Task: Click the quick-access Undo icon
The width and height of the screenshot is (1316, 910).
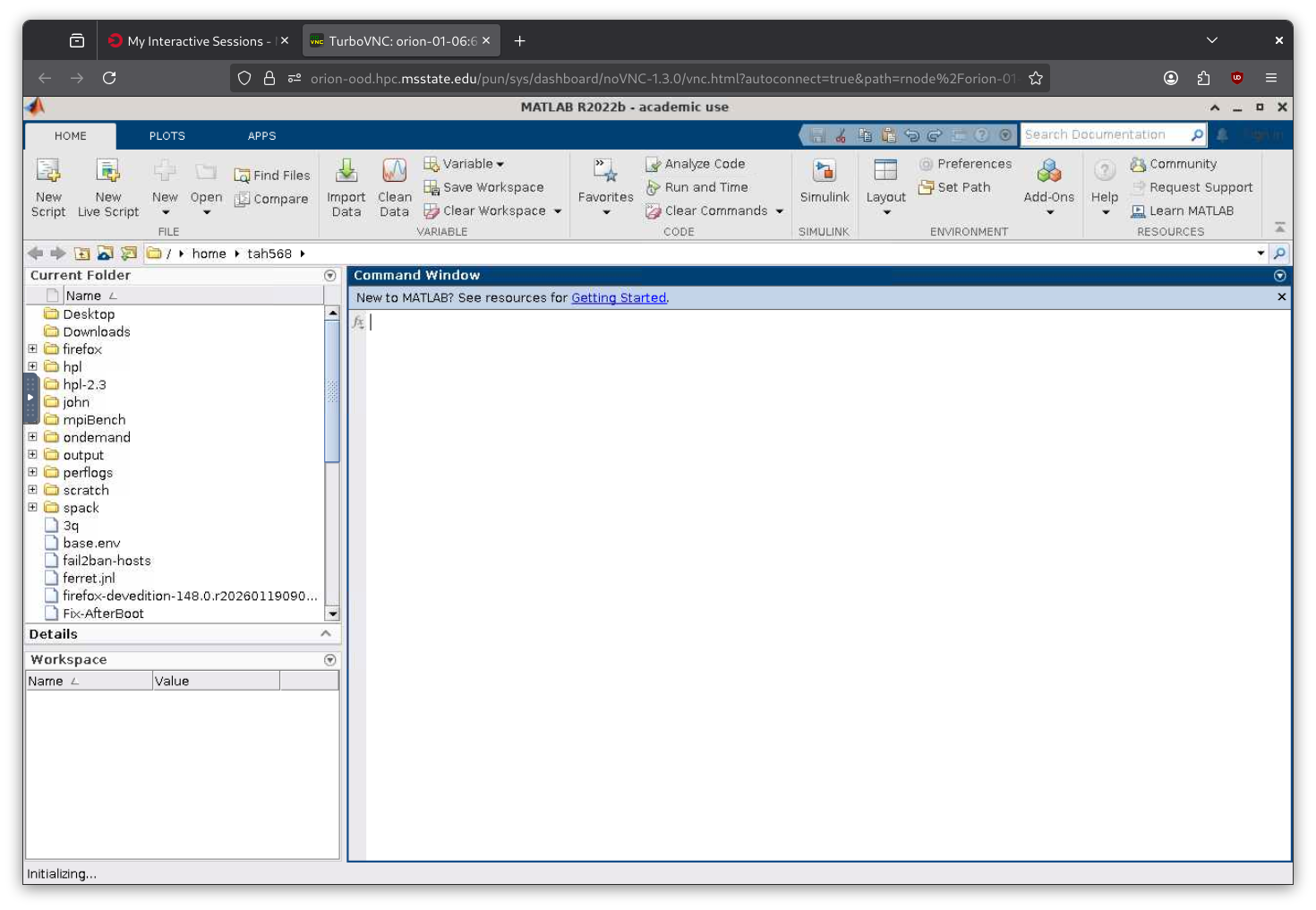Action: point(912,135)
